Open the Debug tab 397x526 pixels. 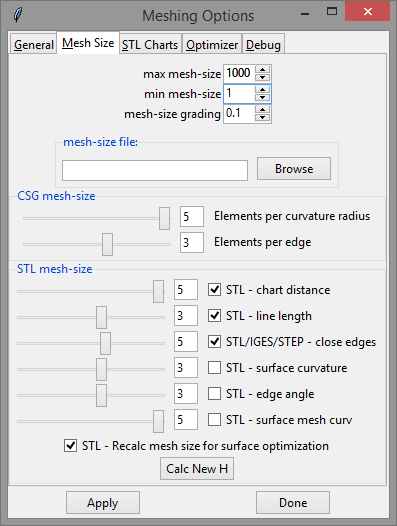(x=263, y=45)
